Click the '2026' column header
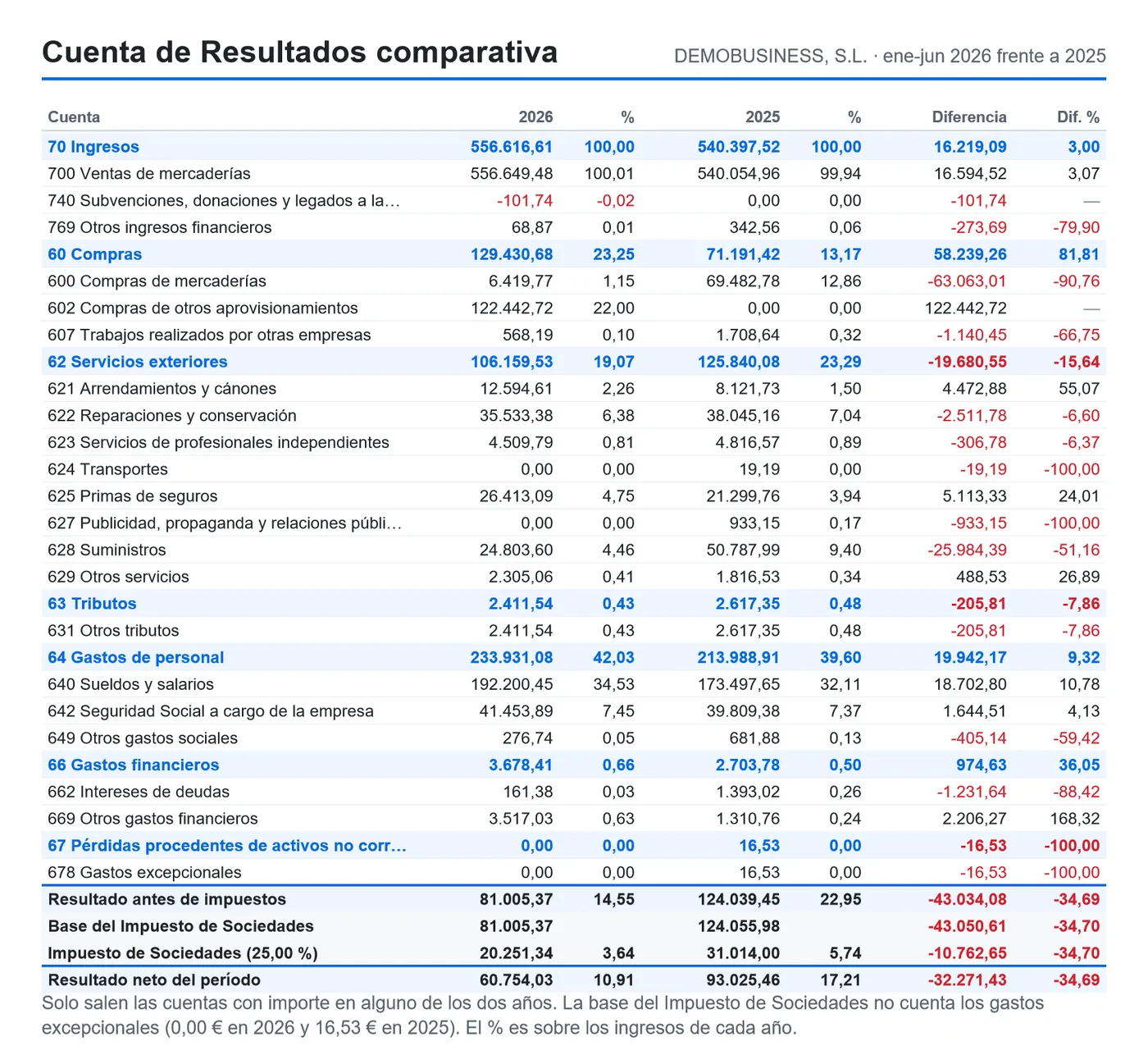This screenshot has height=1046, width=1148. point(536,117)
